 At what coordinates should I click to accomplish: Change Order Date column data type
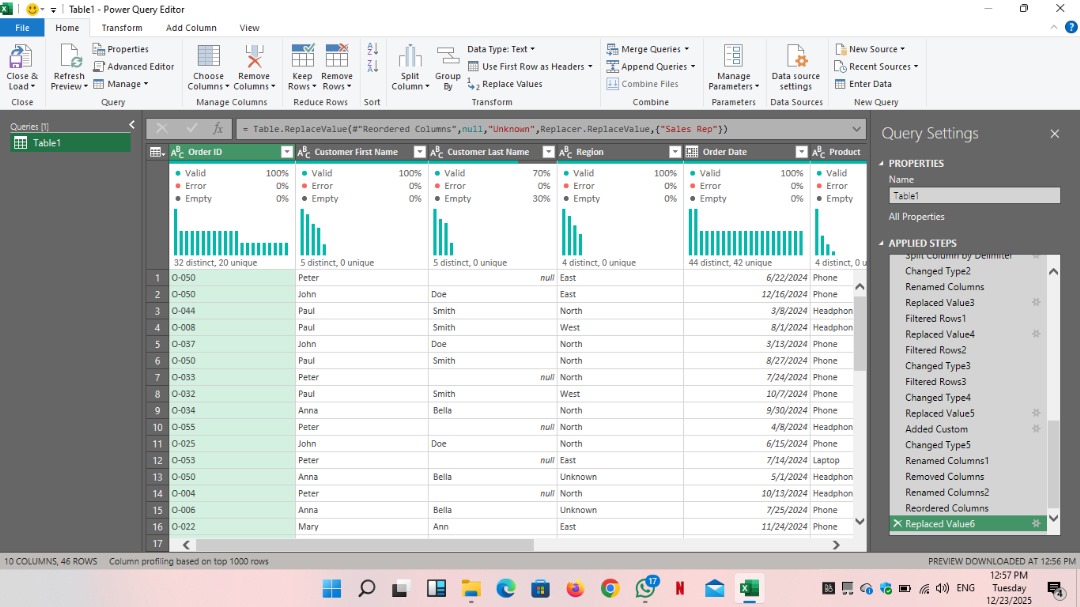click(692, 152)
